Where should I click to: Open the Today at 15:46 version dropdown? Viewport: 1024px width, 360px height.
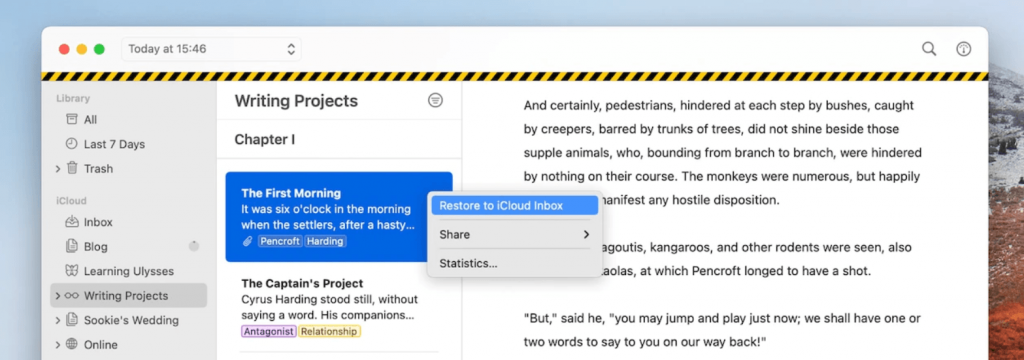click(211, 49)
